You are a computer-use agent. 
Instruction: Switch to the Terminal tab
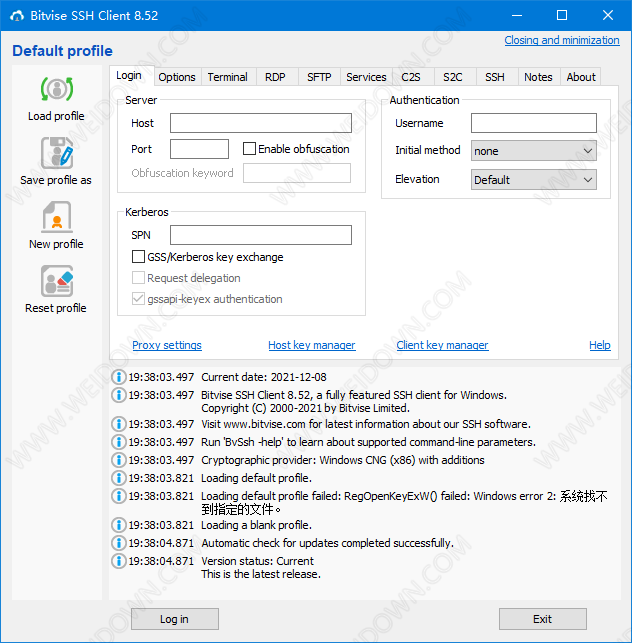228,77
